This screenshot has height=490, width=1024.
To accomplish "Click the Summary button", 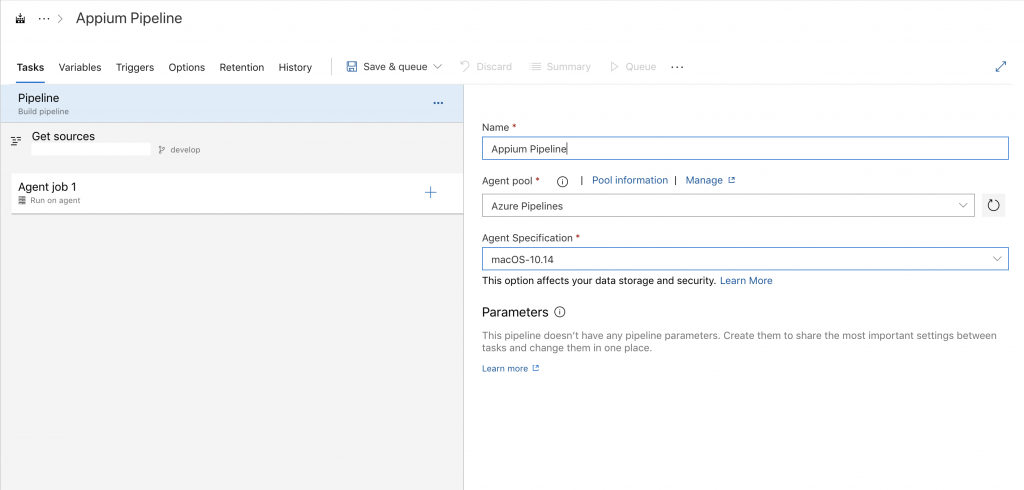I will click(x=560, y=67).
